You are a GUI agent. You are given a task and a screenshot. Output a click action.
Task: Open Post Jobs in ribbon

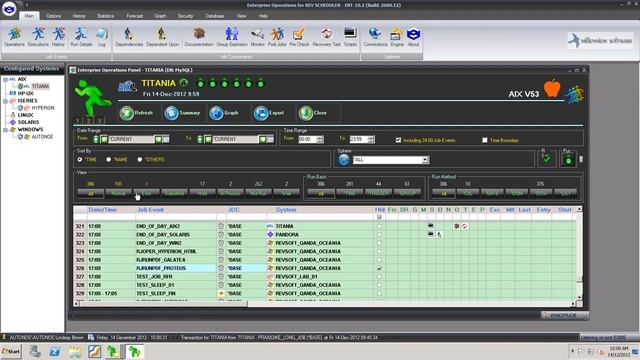(x=277, y=37)
